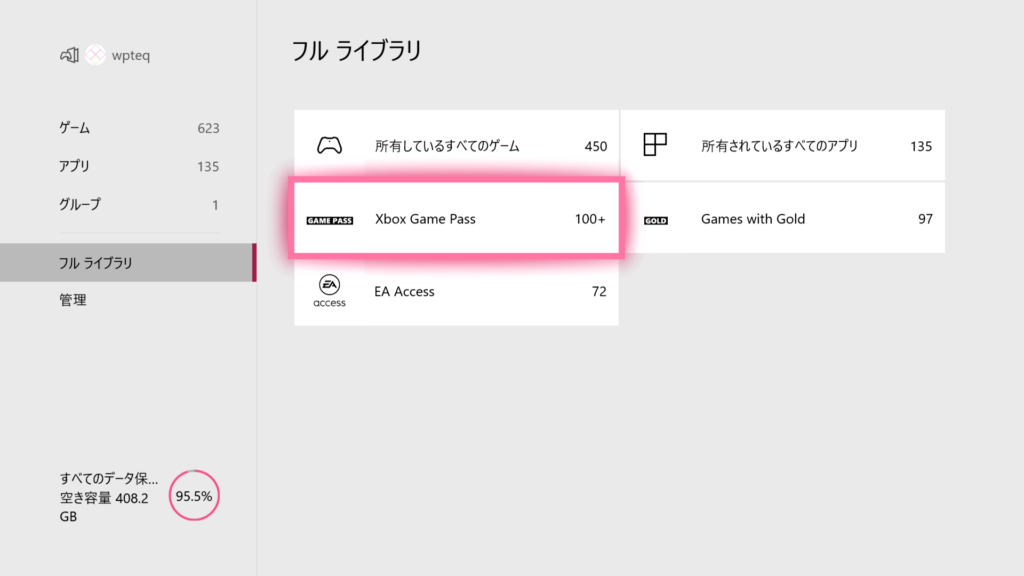Image resolution: width=1024 pixels, height=576 pixels.
Task: Click the group count 1 in sidebar
Action: [x=215, y=205]
